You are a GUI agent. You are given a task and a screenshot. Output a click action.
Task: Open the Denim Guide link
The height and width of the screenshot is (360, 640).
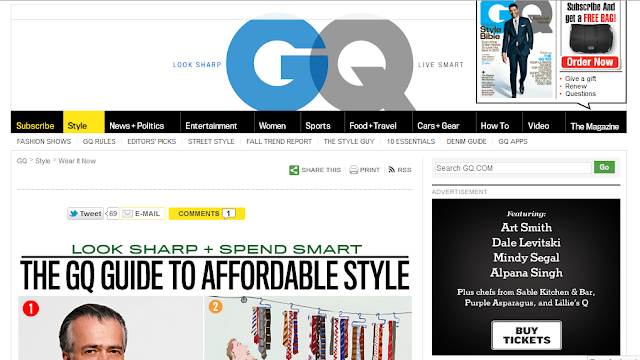pyautogui.click(x=467, y=142)
